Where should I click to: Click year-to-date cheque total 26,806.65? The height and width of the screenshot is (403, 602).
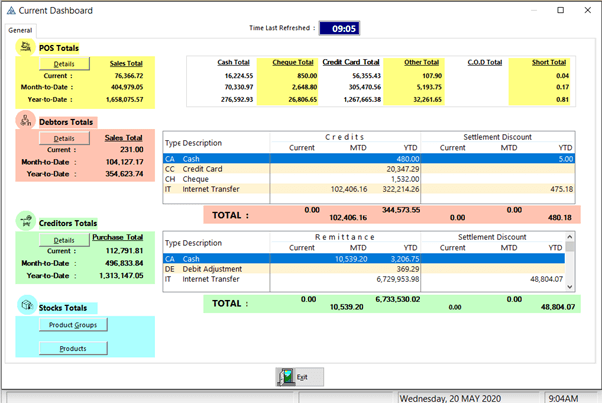tap(303, 99)
